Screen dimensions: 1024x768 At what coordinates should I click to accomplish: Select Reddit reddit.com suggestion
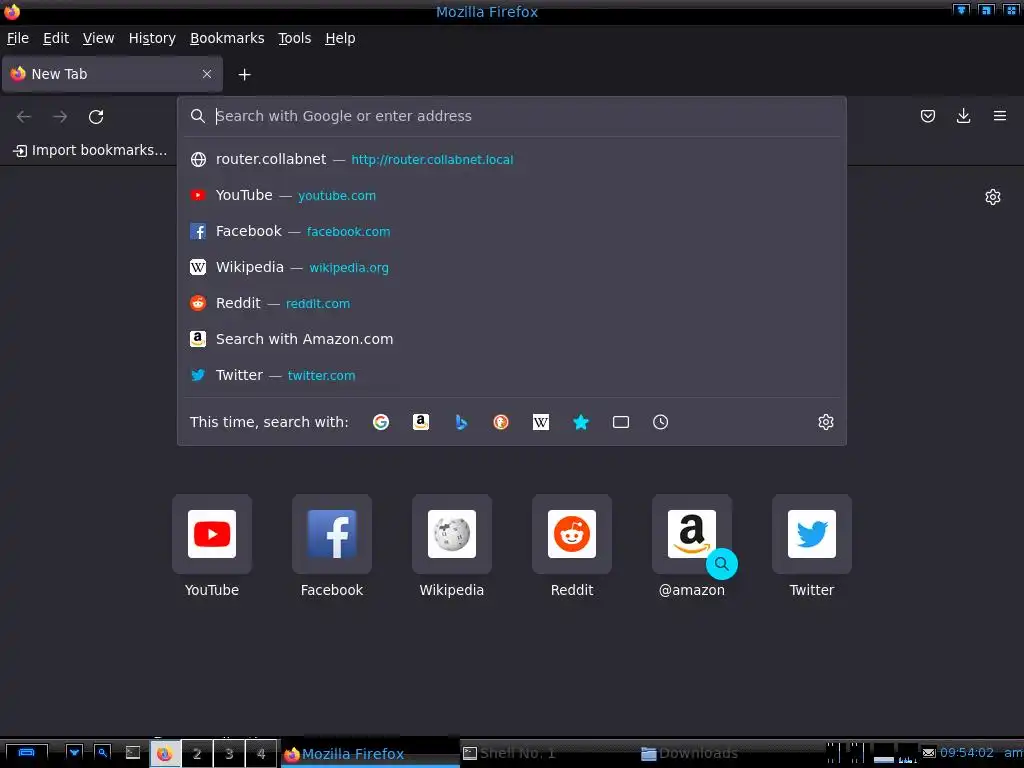pos(512,303)
